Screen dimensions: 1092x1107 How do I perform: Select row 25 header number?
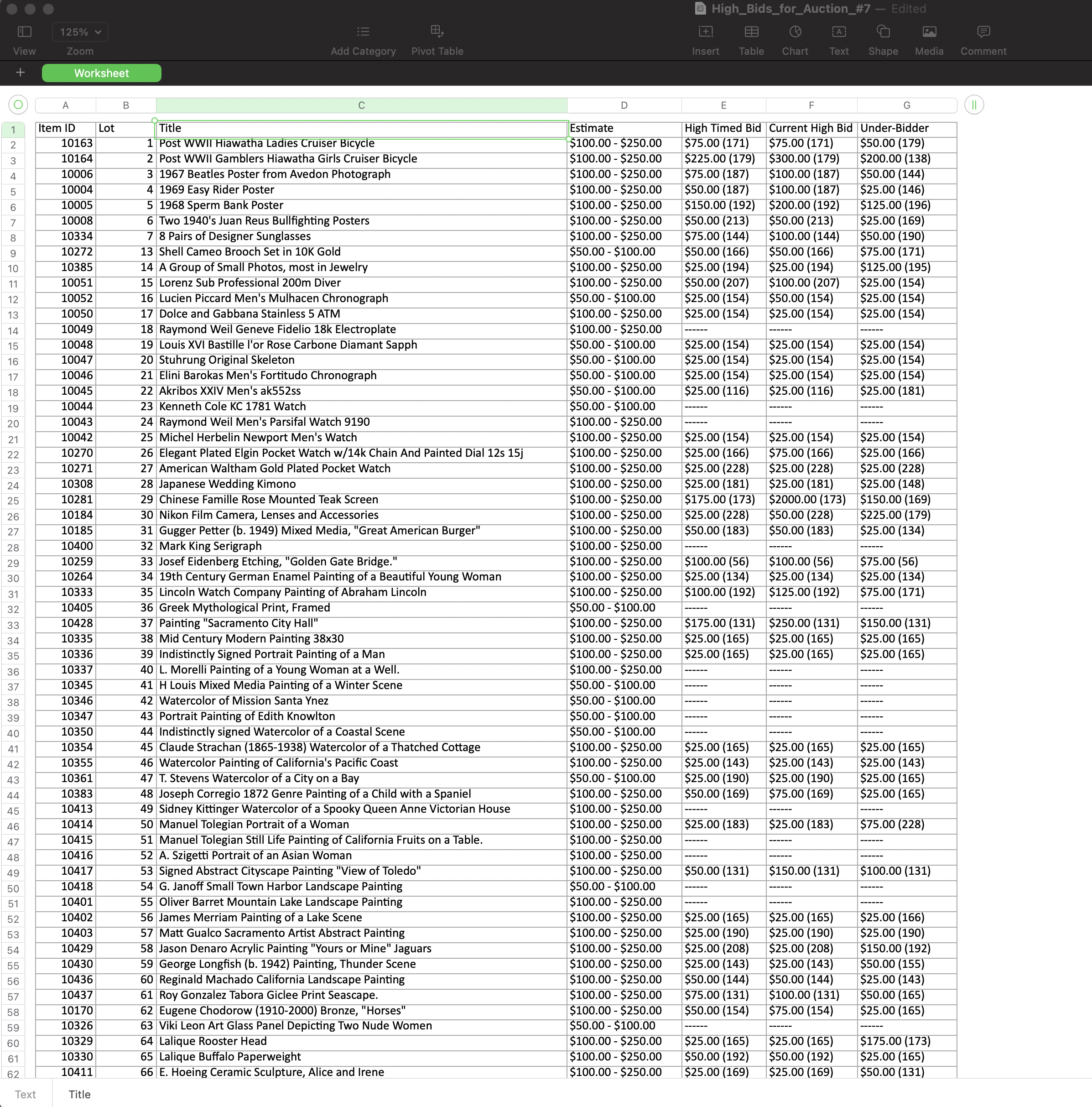pyautogui.click(x=13, y=501)
